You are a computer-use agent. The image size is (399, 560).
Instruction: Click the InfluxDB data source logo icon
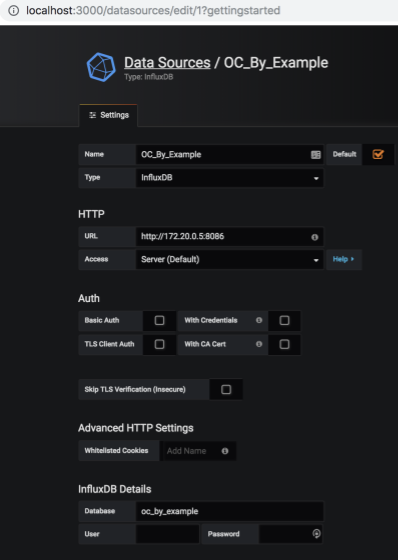101,67
